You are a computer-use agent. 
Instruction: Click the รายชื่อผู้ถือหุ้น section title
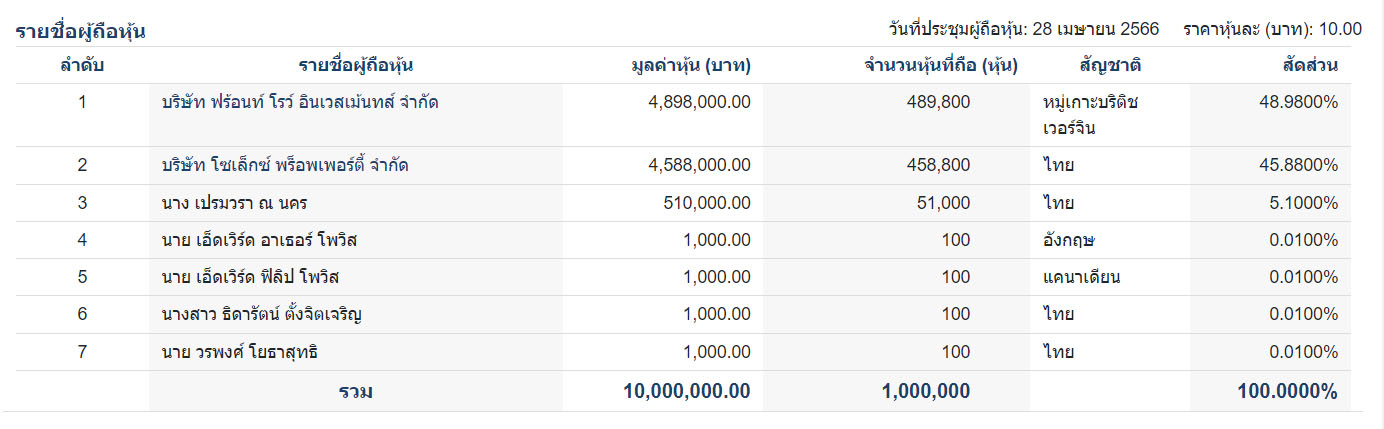click(81, 31)
